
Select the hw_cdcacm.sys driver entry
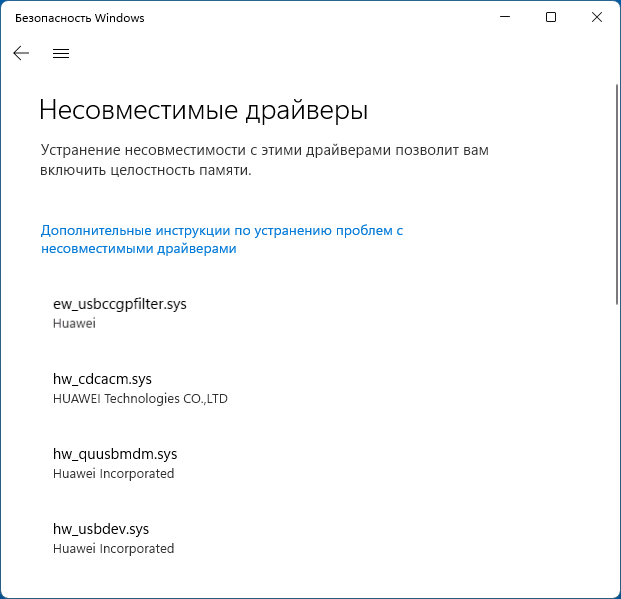click(x=140, y=388)
